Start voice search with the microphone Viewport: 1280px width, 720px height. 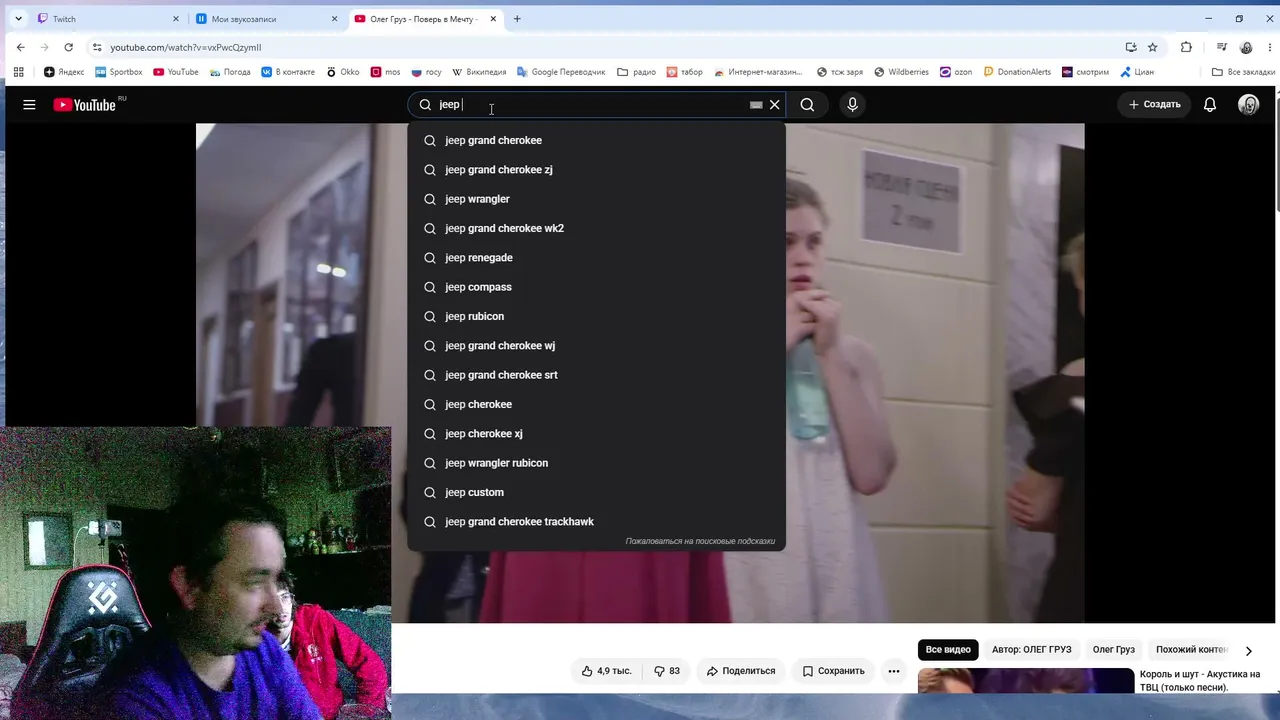[x=852, y=105]
